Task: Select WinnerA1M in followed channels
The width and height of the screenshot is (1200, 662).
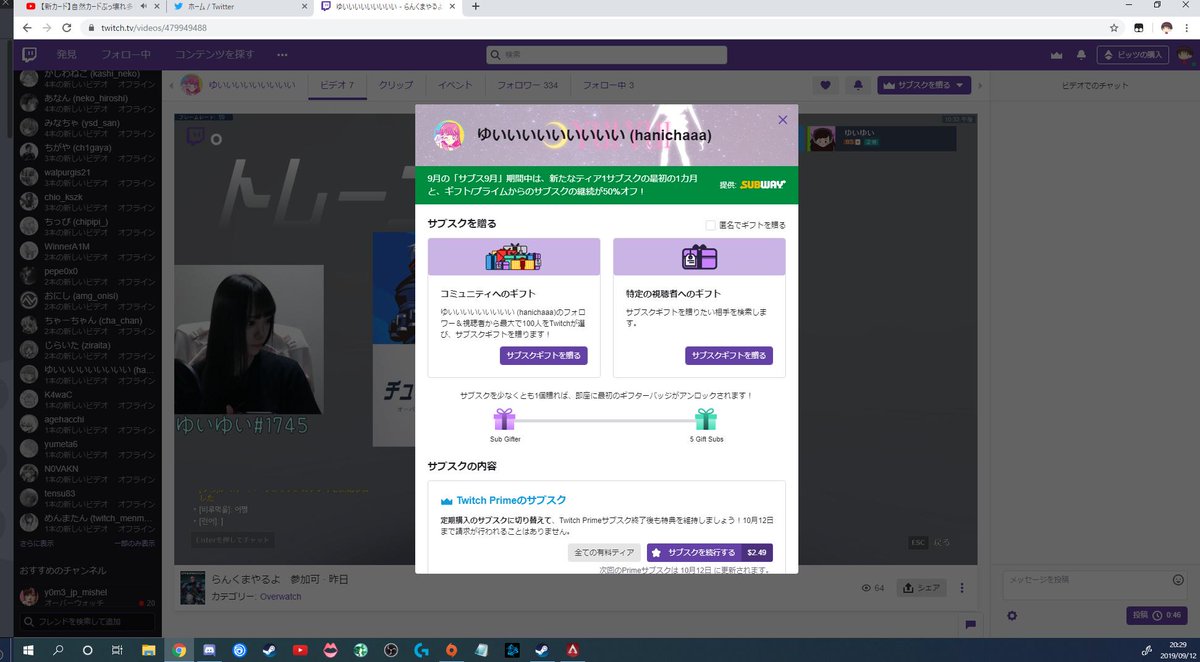Action: 86,252
